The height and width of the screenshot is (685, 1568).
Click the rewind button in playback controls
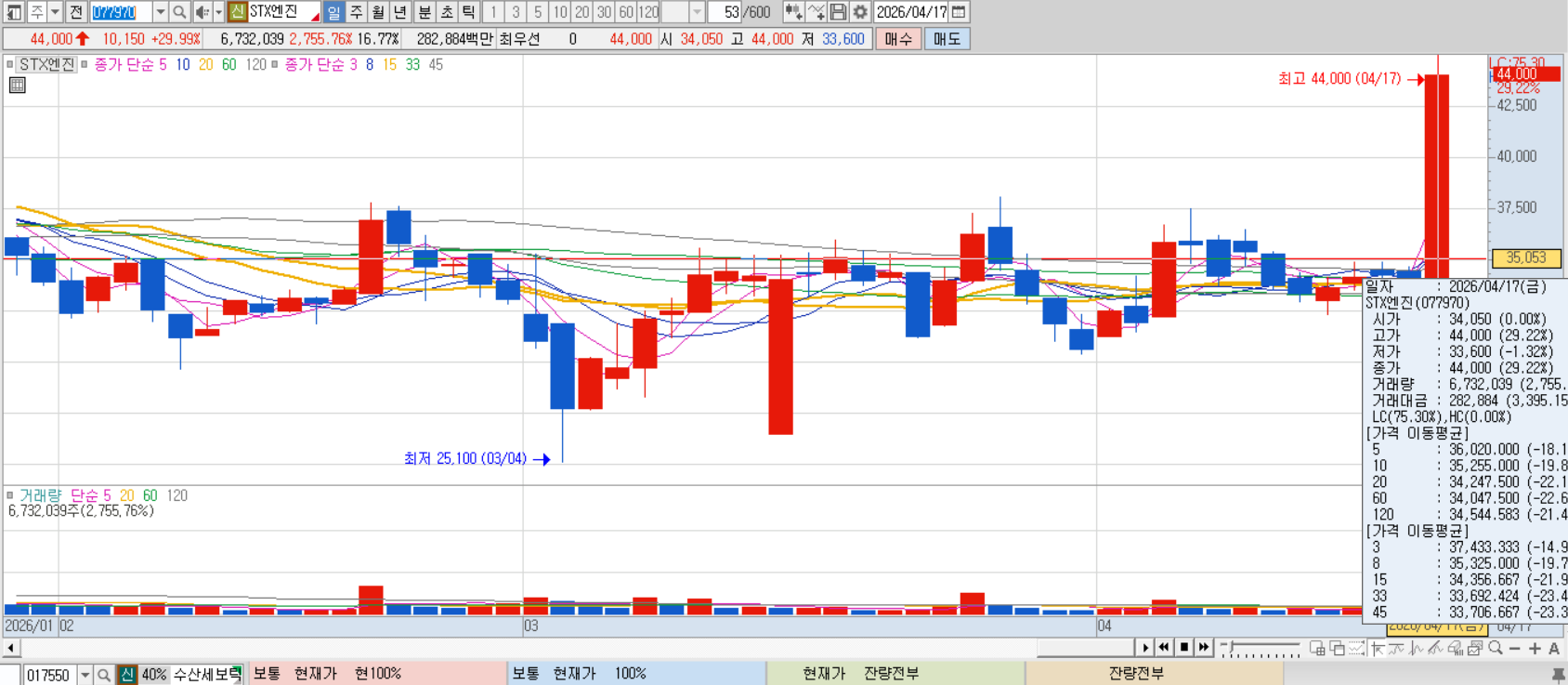[x=1164, y=648]
